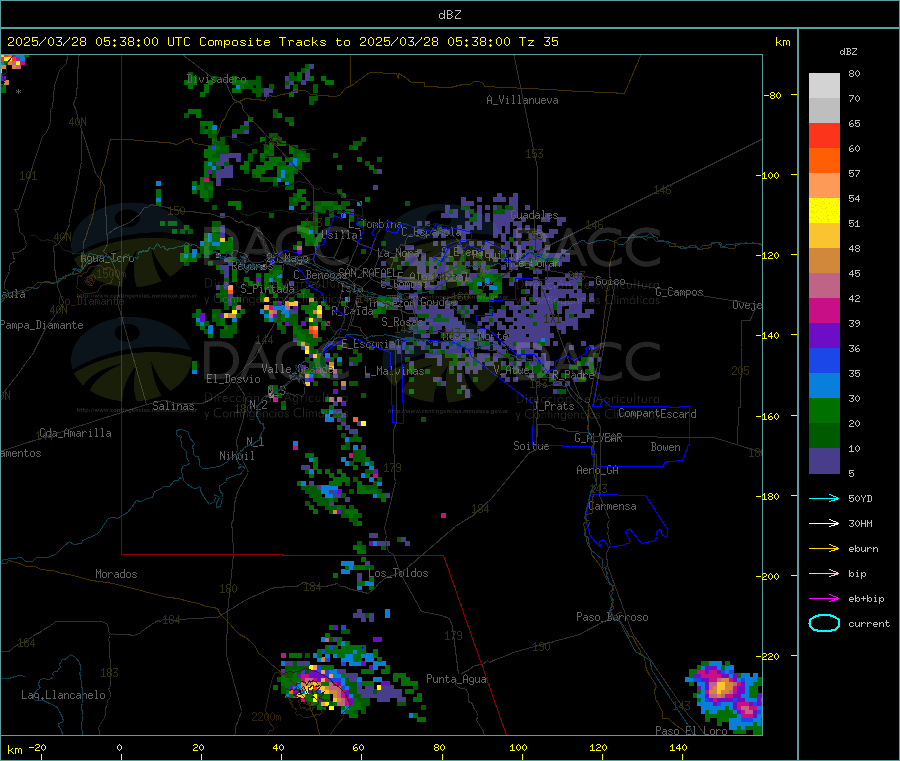Click the storm cell near Paso_El_Loro

725,696
